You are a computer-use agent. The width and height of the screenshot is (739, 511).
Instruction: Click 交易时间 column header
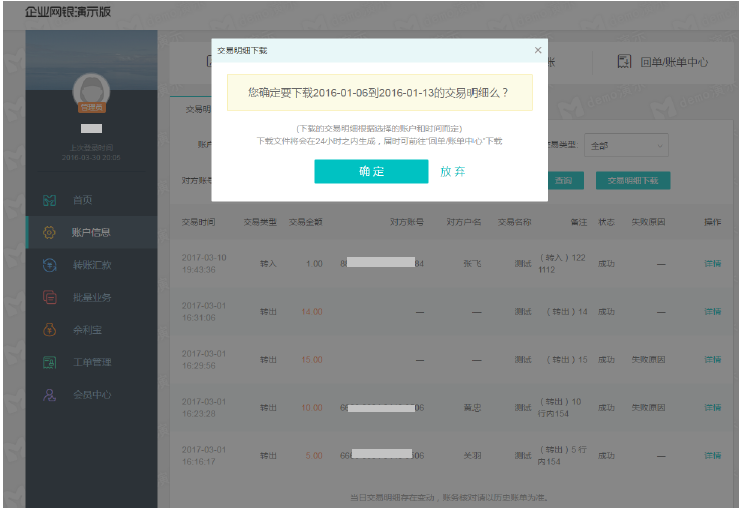(x=198, y=222)
